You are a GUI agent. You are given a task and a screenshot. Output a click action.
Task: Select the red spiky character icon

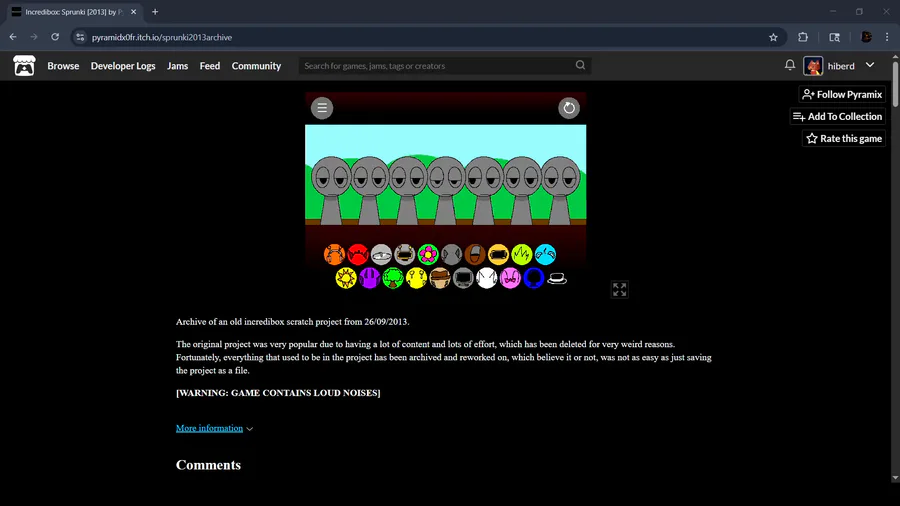pyautogui.click(x=358, y=254)
